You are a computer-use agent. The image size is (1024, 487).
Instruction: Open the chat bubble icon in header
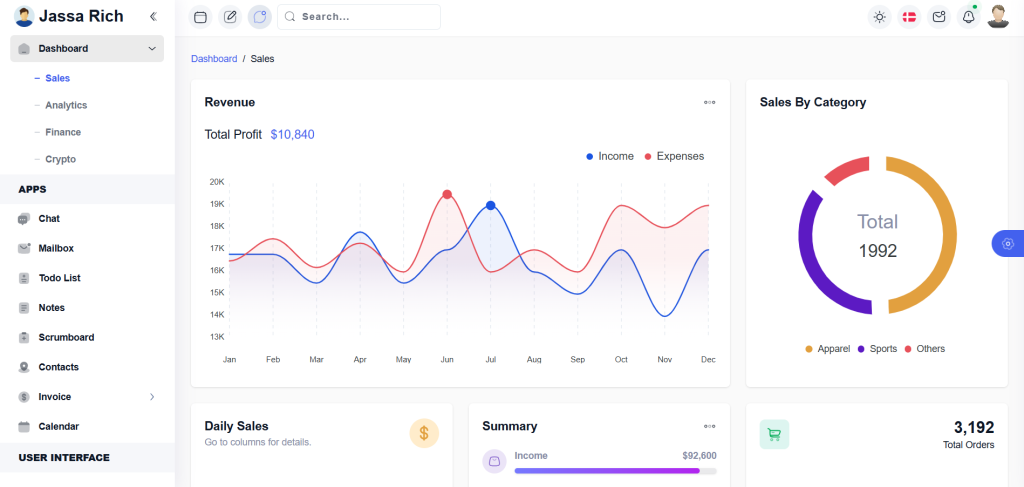[260, 17]
